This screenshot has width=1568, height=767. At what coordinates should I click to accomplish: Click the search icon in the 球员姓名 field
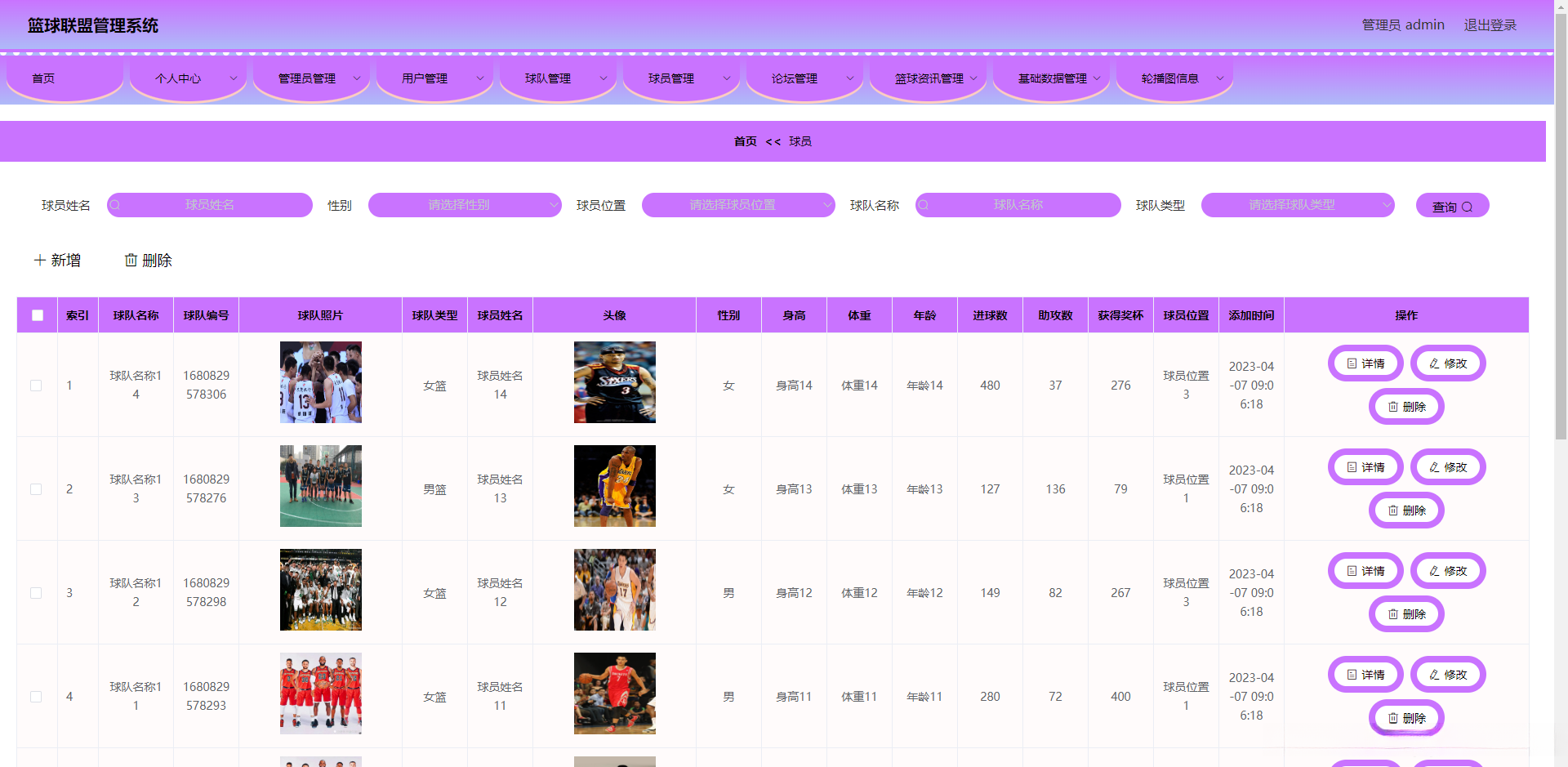pos(115,205)
